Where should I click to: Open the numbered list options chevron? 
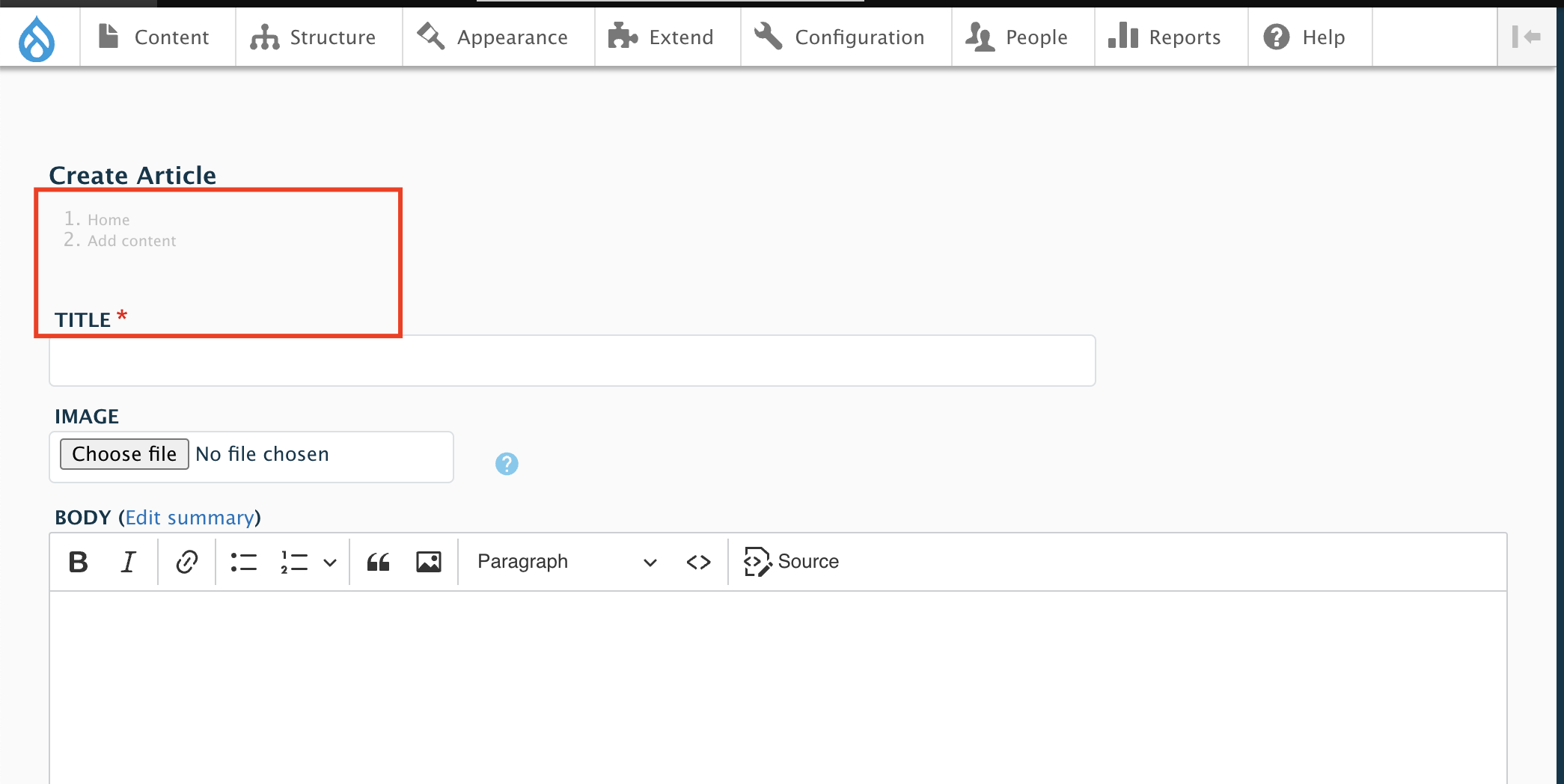click(330, 562)
